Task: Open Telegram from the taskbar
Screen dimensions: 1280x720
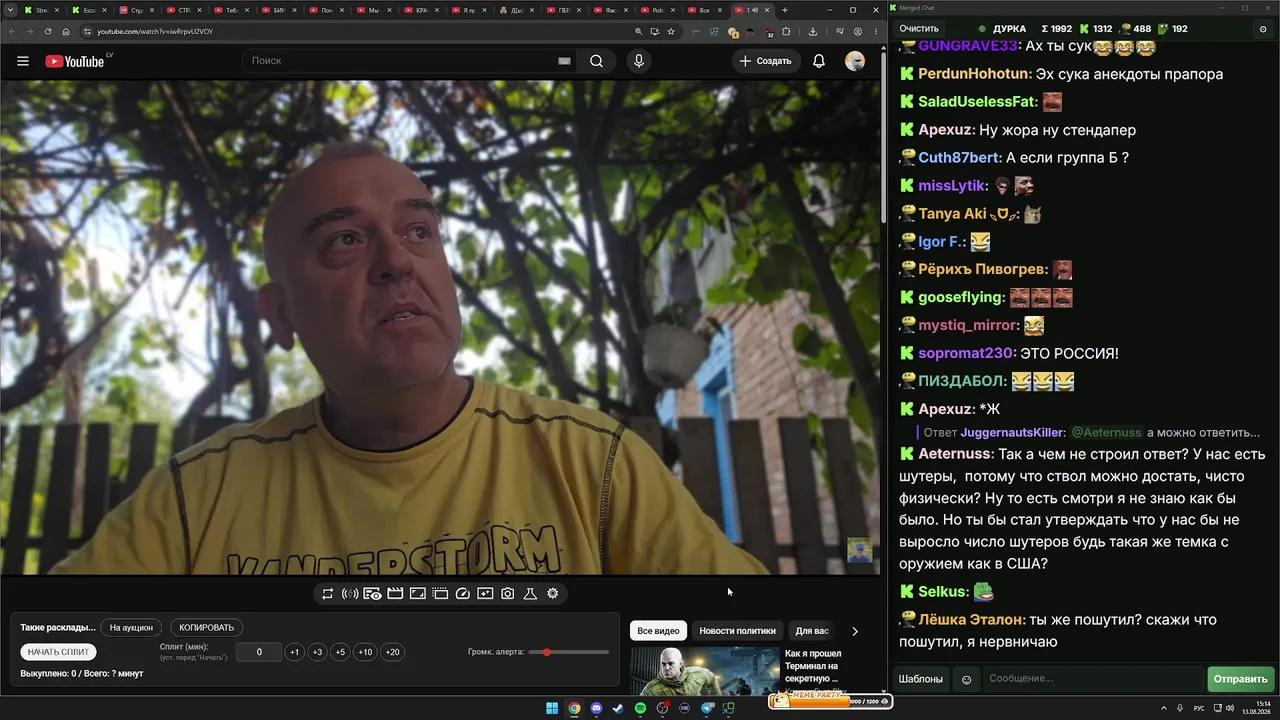Action: tap(706, 708)
